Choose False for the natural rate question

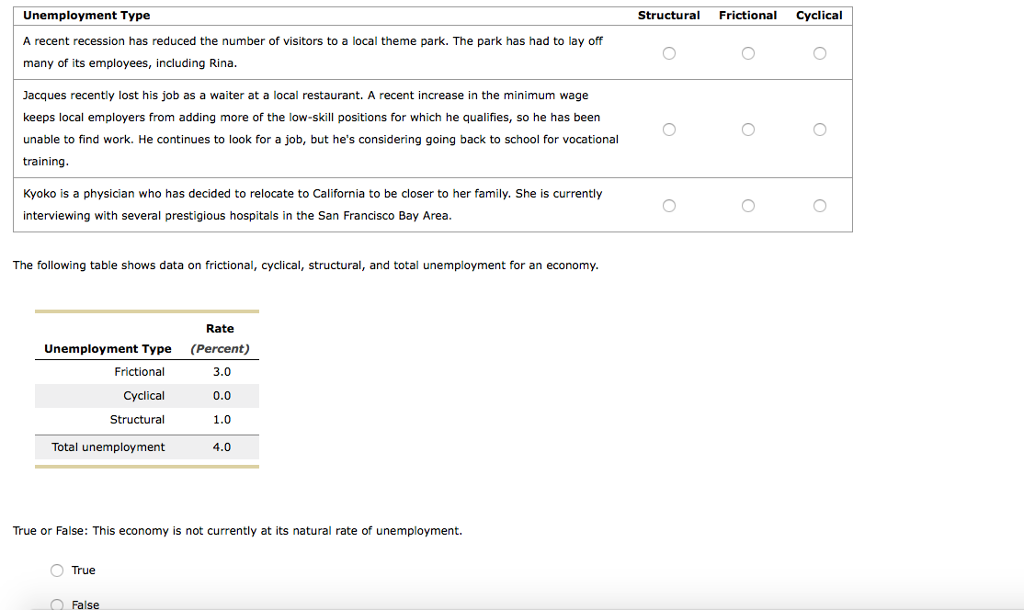coord(57,604)
